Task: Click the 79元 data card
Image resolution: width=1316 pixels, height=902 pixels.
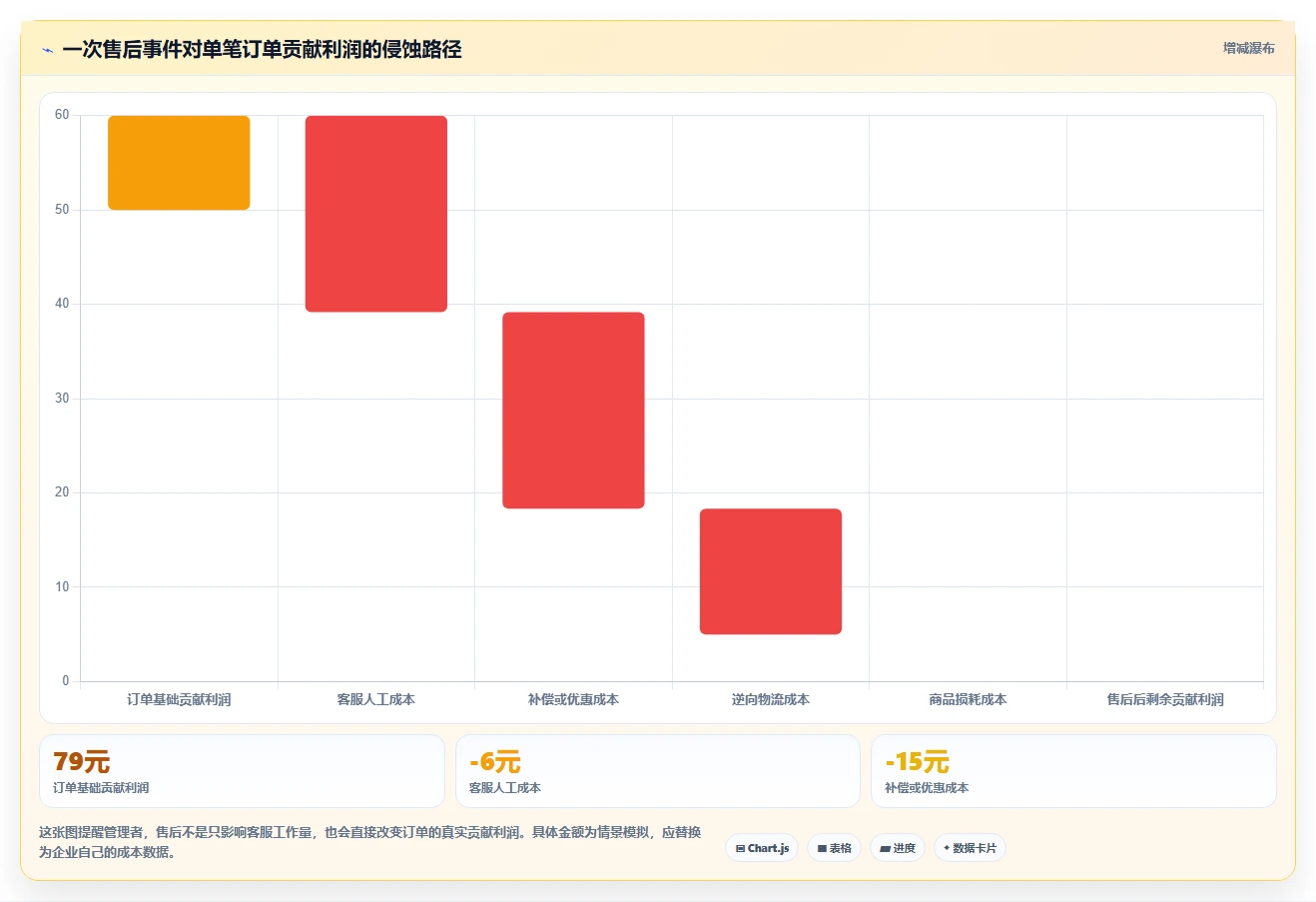Action: (x=242, y=771)
